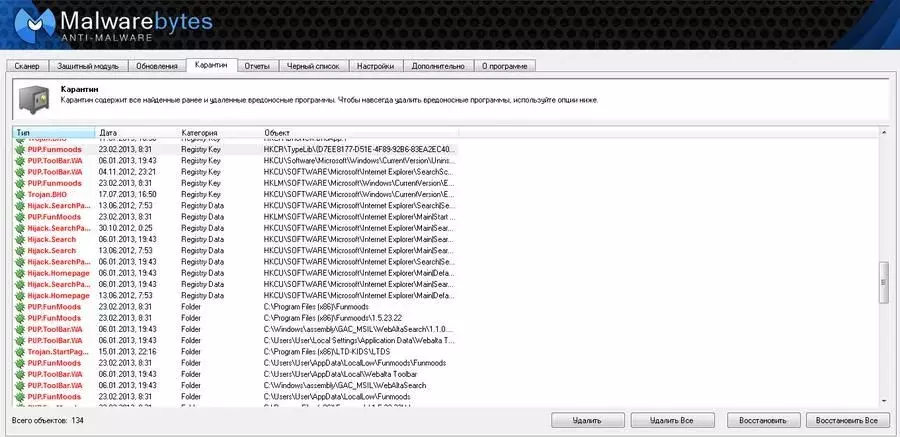The width and height of the screenshot is (900, 437).
Task: Click Registry Key category in Trojan.BHO 17.07.2013 row
Action: [201, 194]
